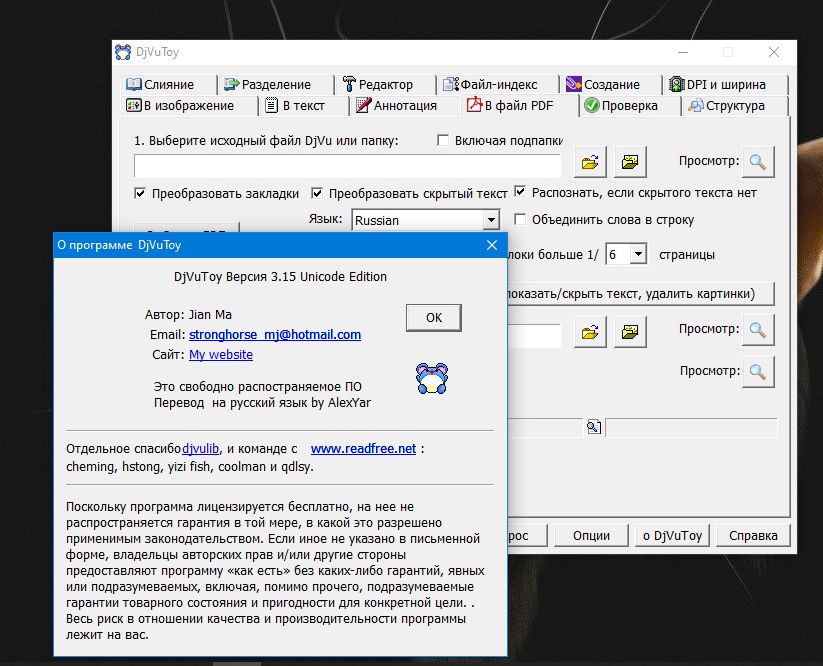Click the В файл PDF tab
Image resolution: width=823 pixels, height=666 pixels.
(519, 105)
